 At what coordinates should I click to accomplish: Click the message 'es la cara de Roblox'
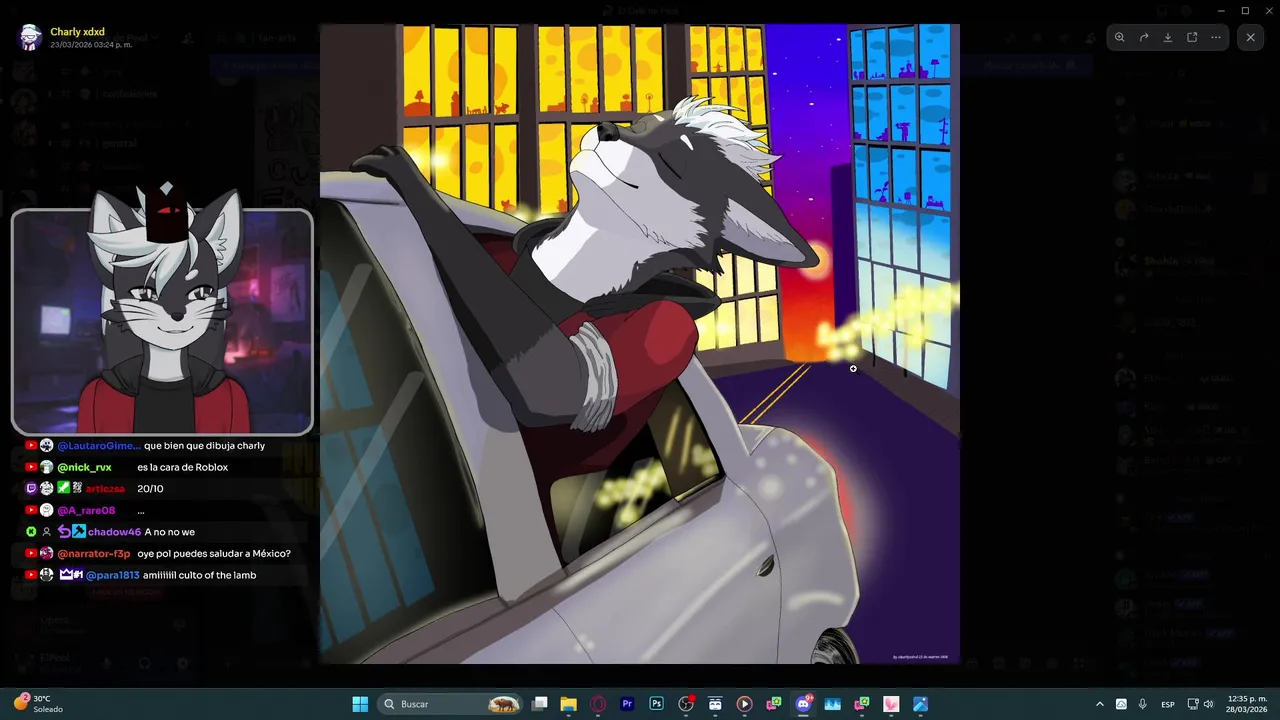click(182, 467)
